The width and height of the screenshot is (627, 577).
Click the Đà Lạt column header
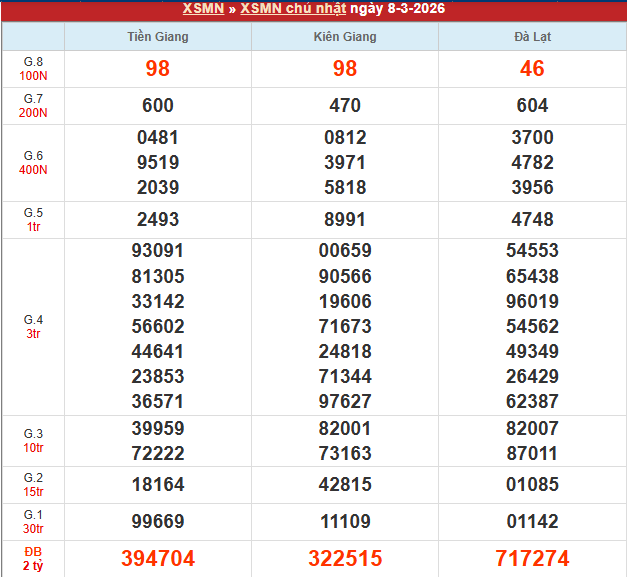(x=532, y=37)
